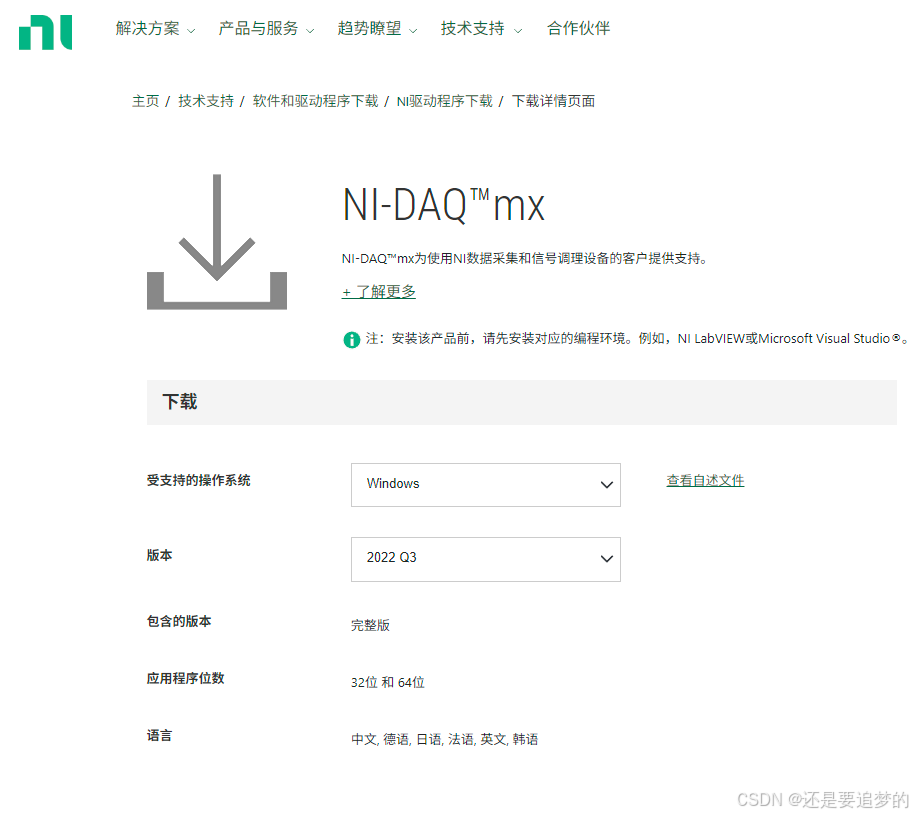
Task: Go to the 合作伙伴 menu item
Action: pos(578,29)
